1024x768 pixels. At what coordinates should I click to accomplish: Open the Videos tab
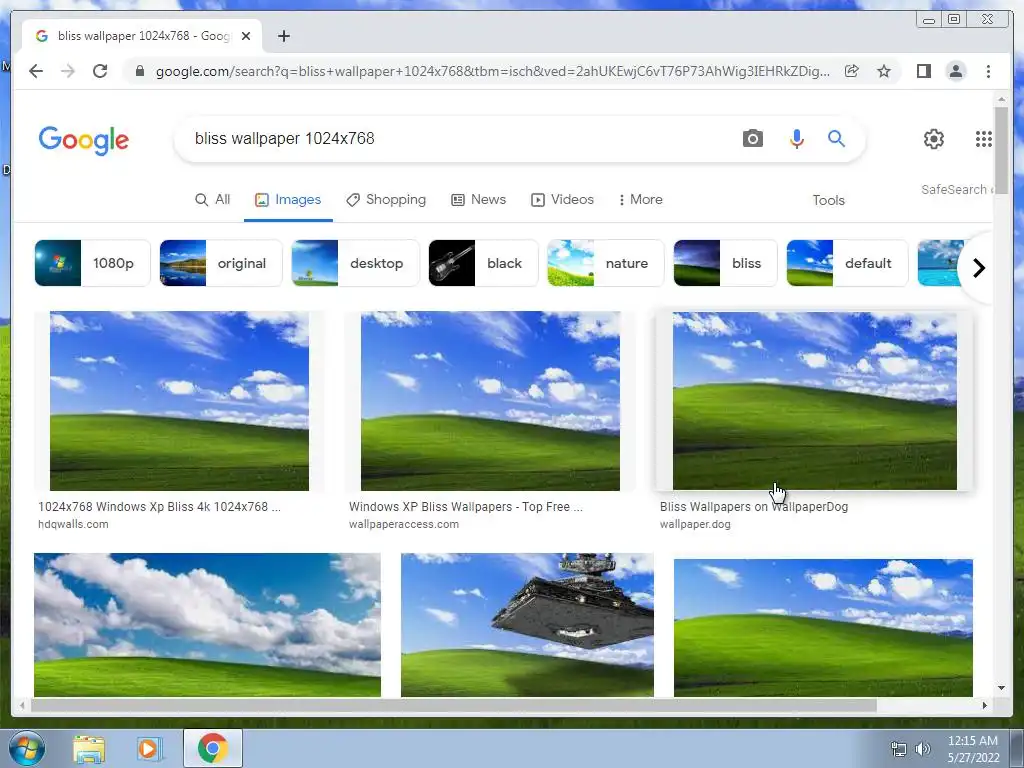pyautogui.click(x=562, y=200)
